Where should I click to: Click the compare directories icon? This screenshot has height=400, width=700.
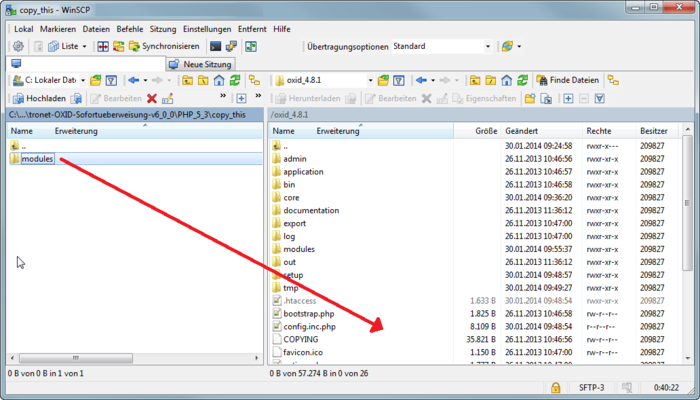coord(103,46)
